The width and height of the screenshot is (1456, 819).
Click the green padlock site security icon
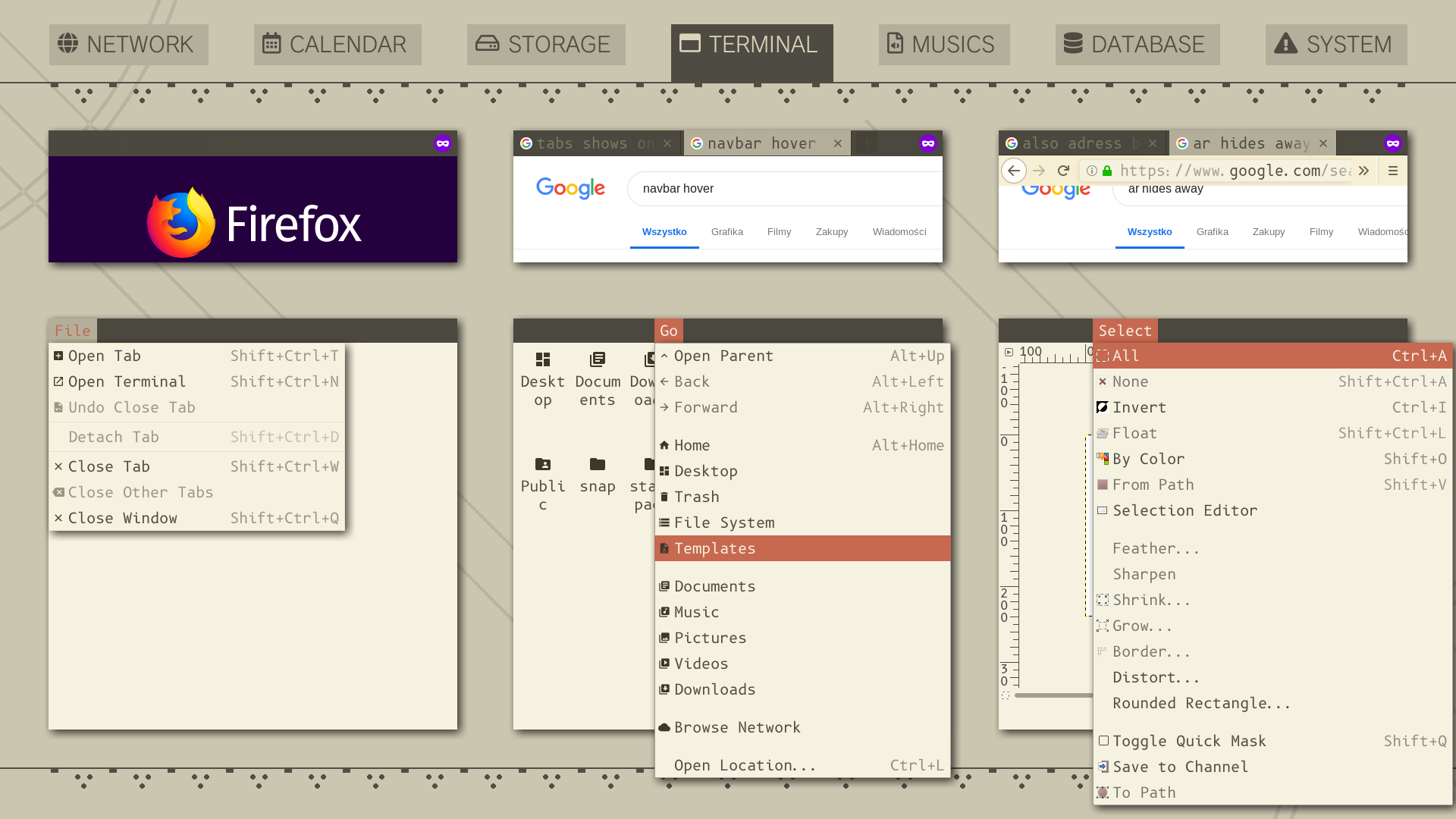[1107, 171]
